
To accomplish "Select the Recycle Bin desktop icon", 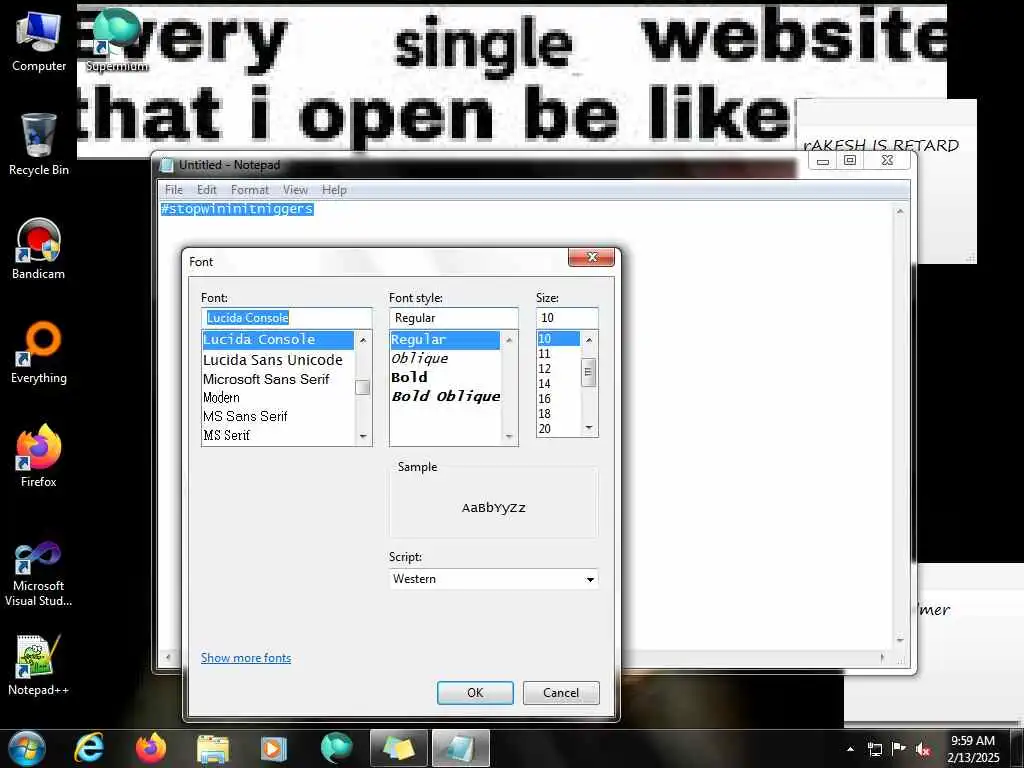I will (39, 144).
